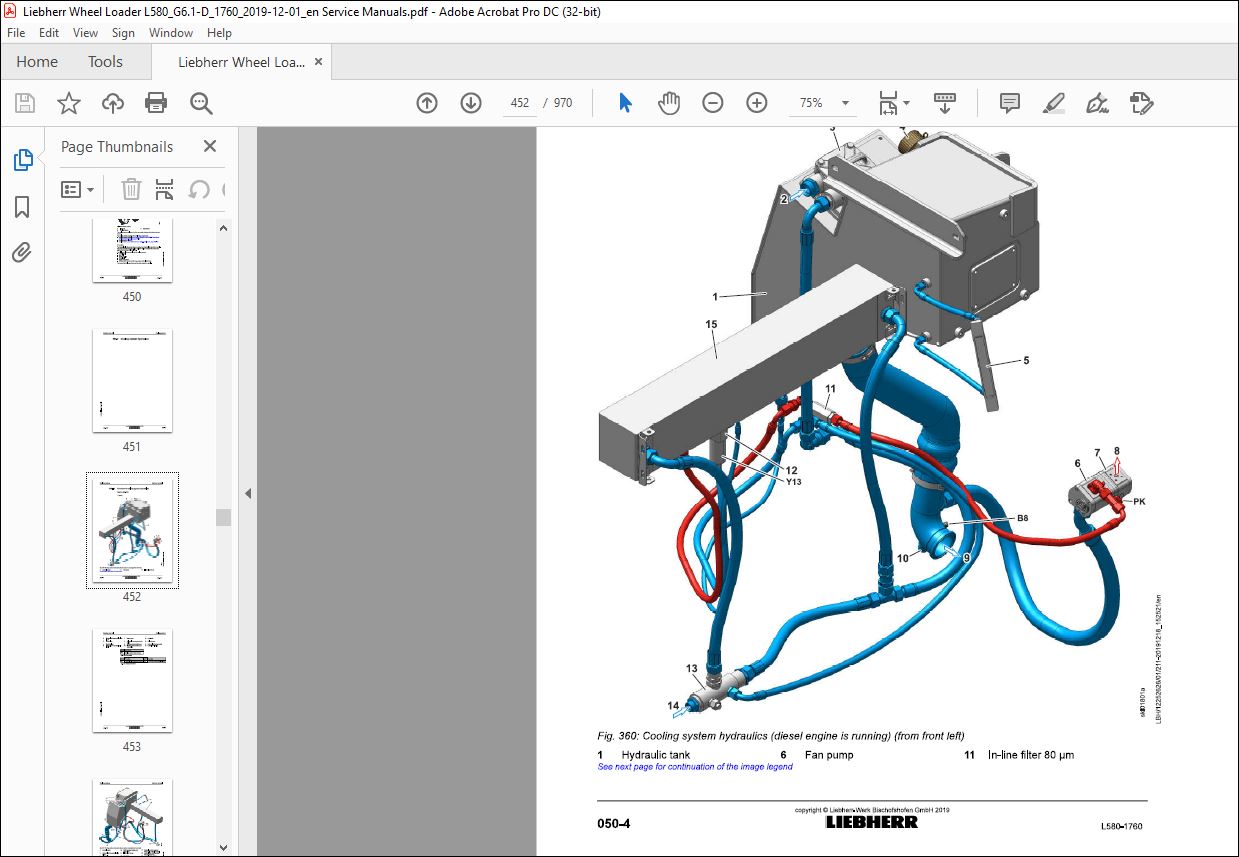This screenshot has width=1239, height=857.
Task: Click the 'Fan pump' legend text
Action: (x=829, y=755)
